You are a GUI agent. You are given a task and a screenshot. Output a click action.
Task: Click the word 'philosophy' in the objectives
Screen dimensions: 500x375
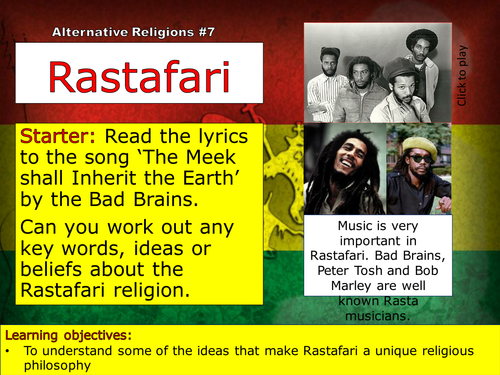(57, 366)
